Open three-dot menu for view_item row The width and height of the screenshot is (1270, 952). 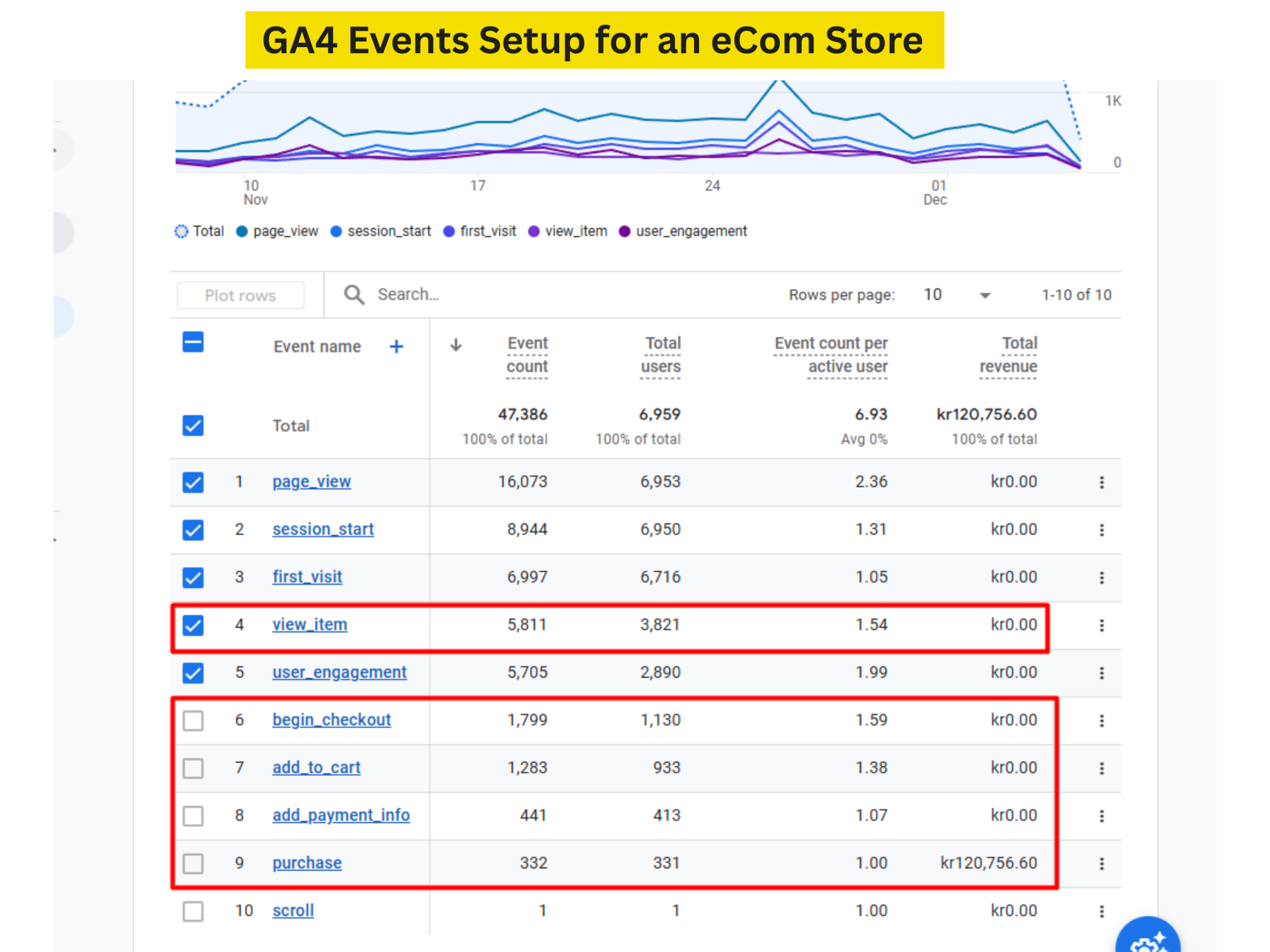coord(1101,625)
